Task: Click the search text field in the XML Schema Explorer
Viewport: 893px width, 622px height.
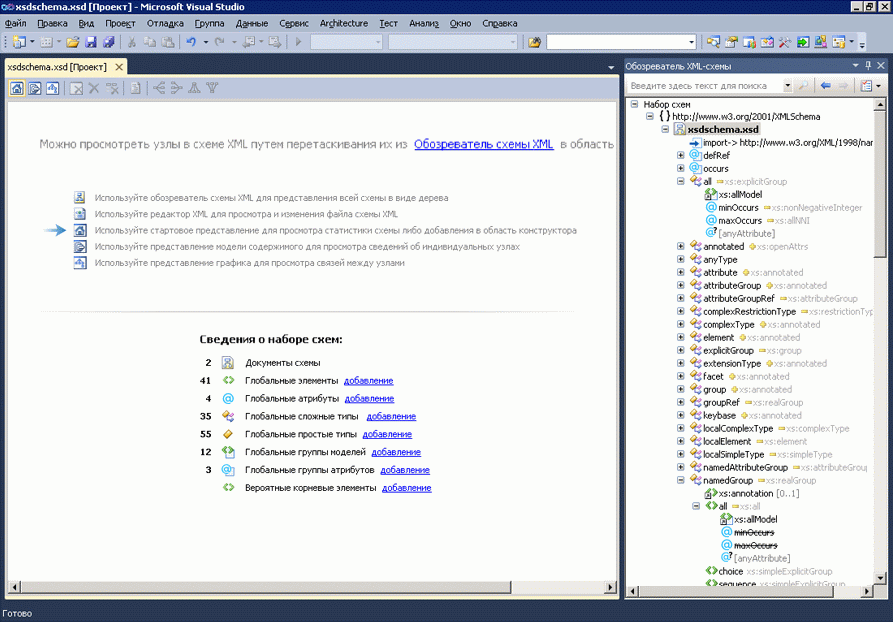Action: pyautogui.click(x=705, y=86)
